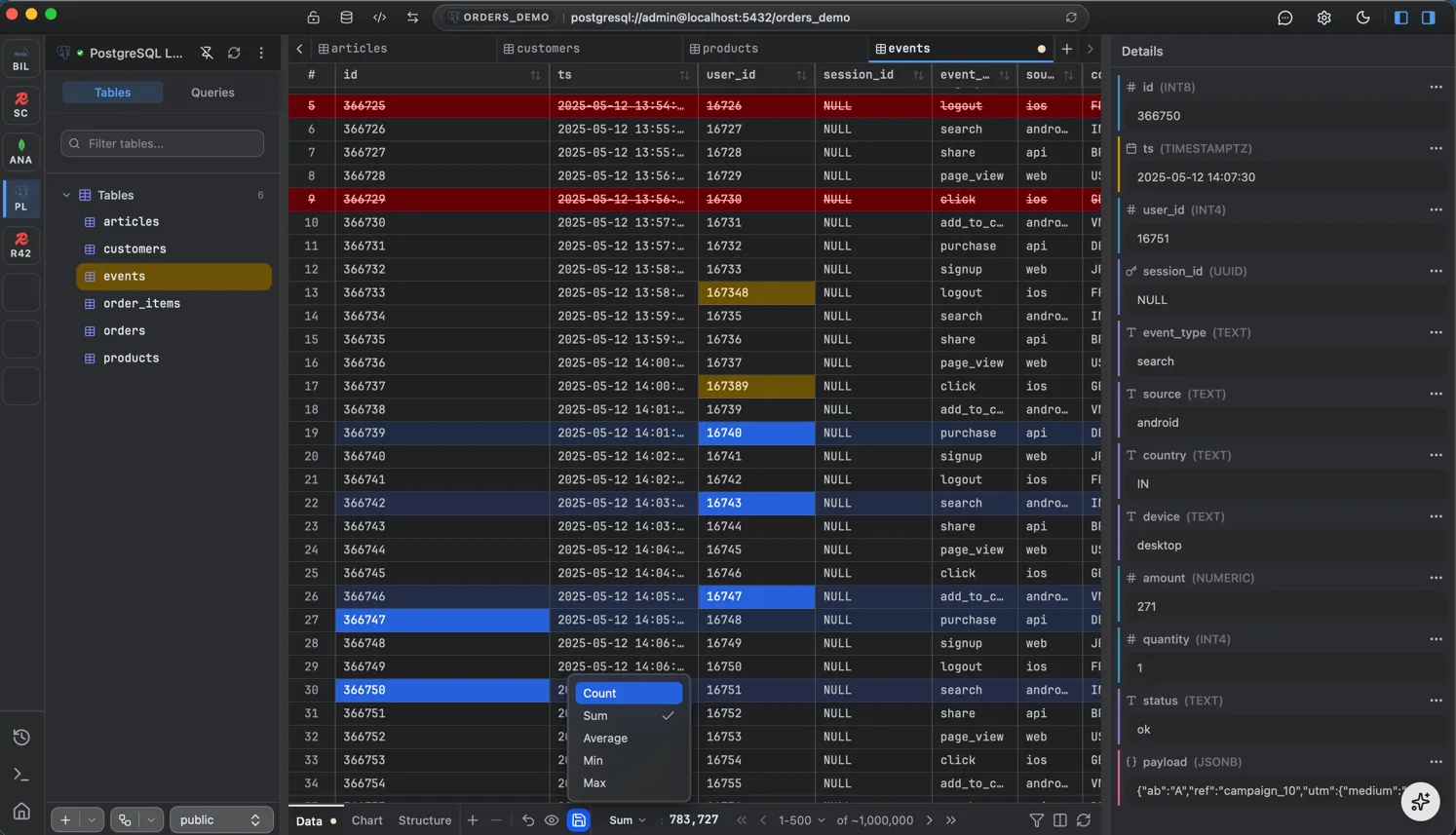Open the connection more-options menu
The image size is (1456, 835).
[x=261, y=53]
